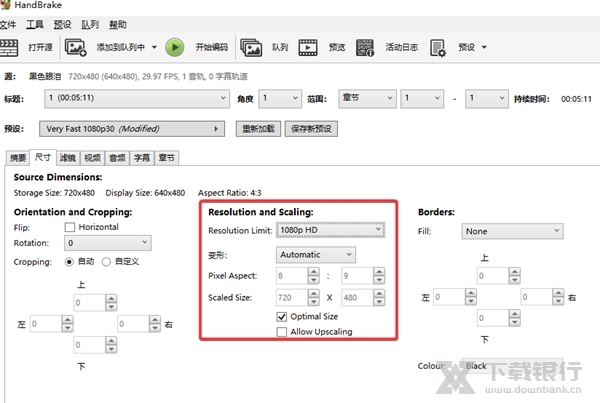Open the end chapter dropdown
Viewport: 600px width, 403px height.
[x=487, y=99]
